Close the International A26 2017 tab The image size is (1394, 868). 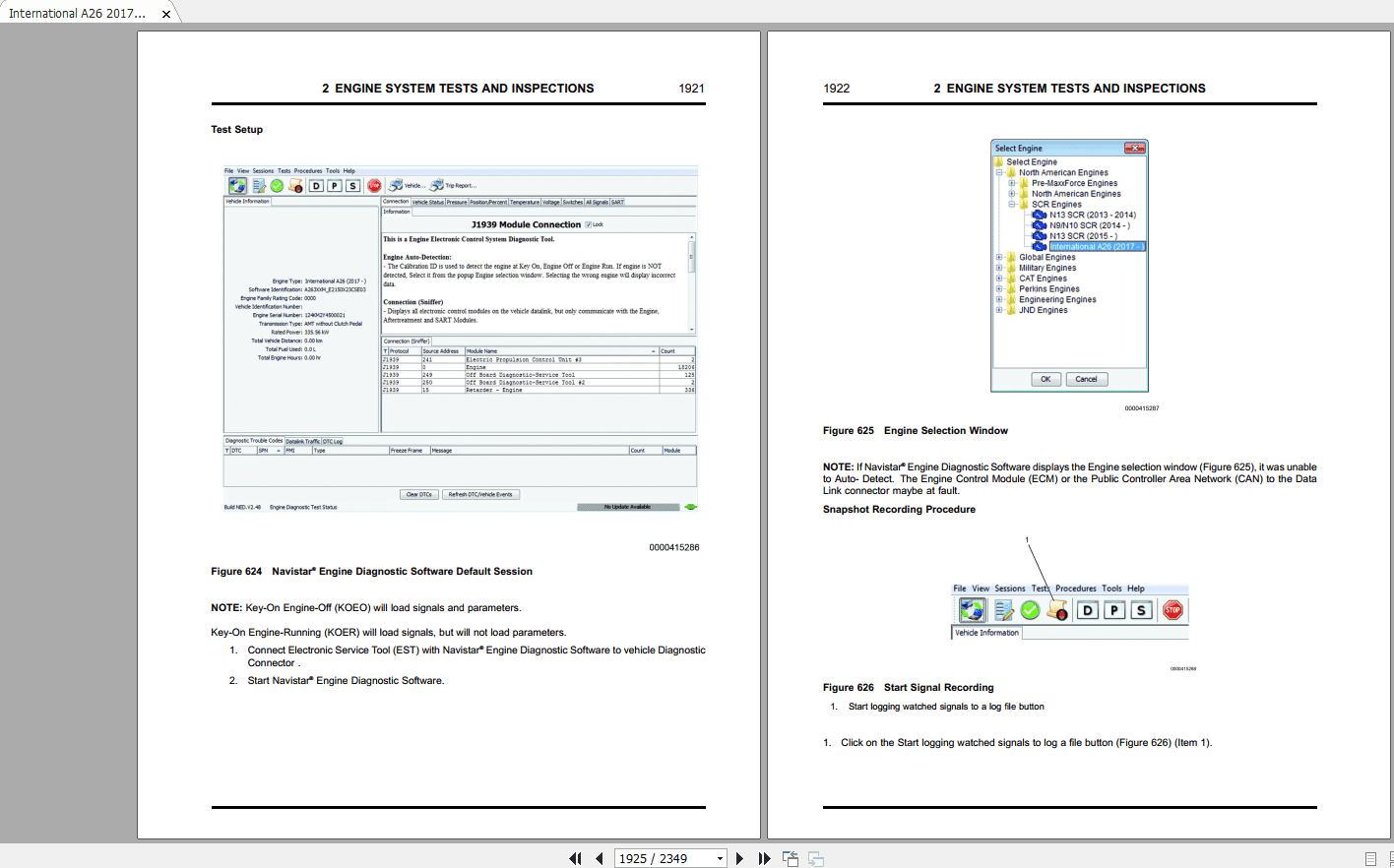[x=166, y=14]
